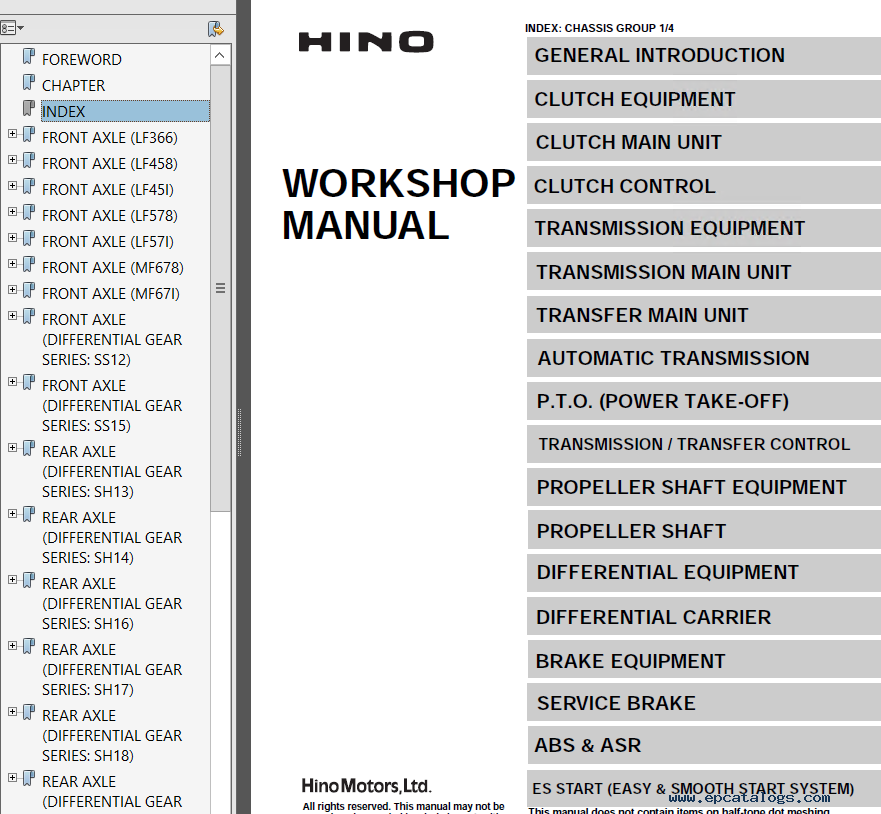The width and height of the screenshot is (881, 814).
Task: Open TRANSMISSION EQUIPMENT index link
Action: [703, 229]
